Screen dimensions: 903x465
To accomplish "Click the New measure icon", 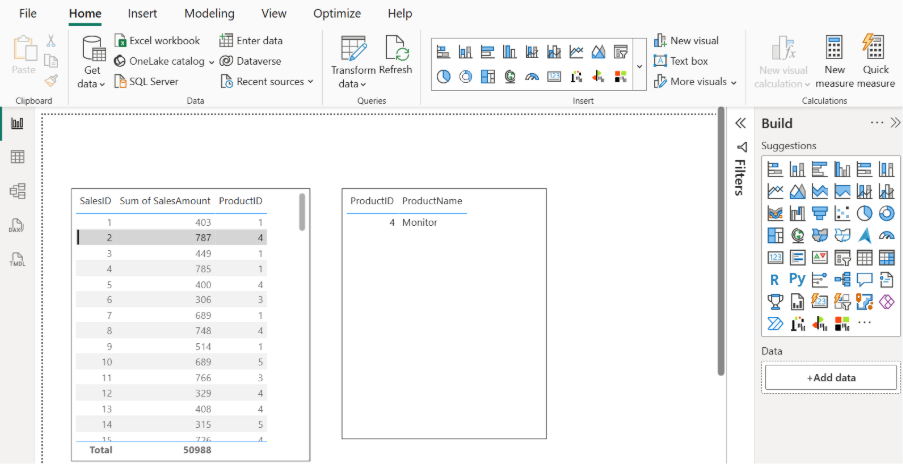I will (834, 60).
